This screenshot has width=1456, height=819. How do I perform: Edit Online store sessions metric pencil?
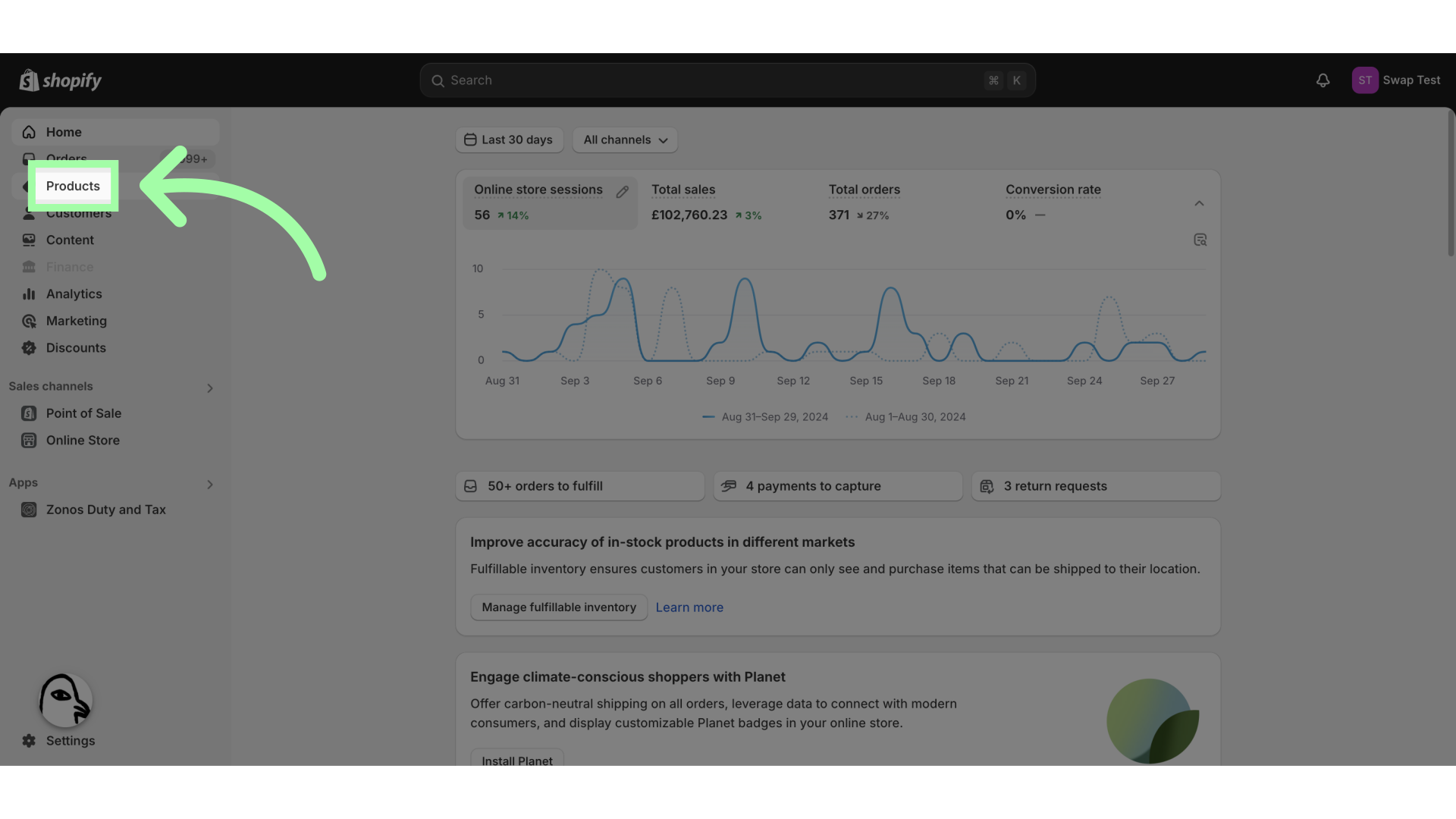(622, 192)
